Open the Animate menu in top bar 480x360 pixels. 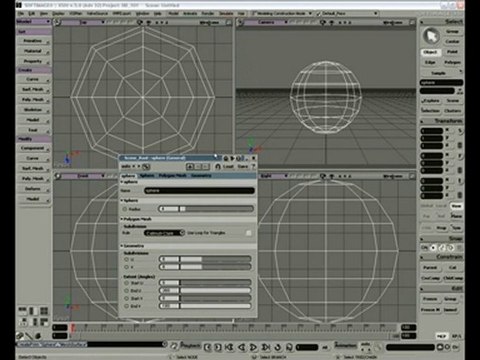190,14
